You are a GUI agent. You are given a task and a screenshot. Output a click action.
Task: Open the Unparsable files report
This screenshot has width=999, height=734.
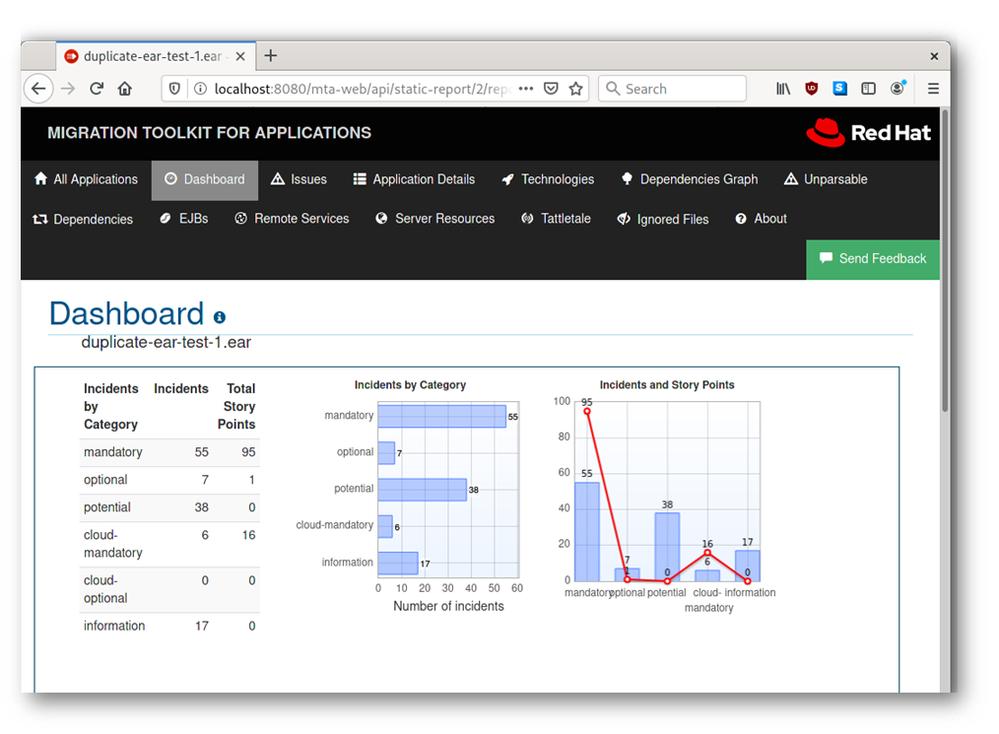(826, 180)
